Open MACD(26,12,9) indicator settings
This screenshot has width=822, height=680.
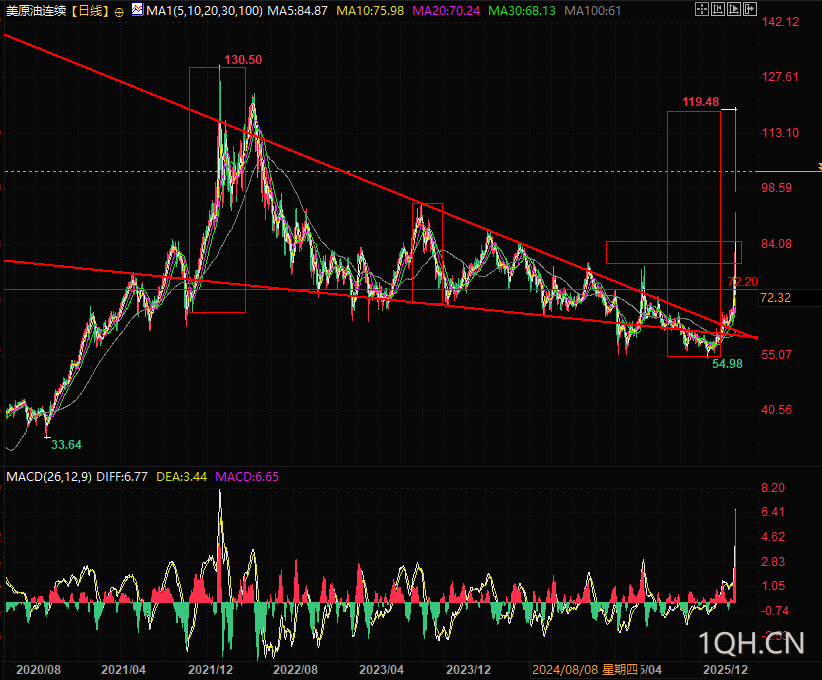click(x=49, y=477)
